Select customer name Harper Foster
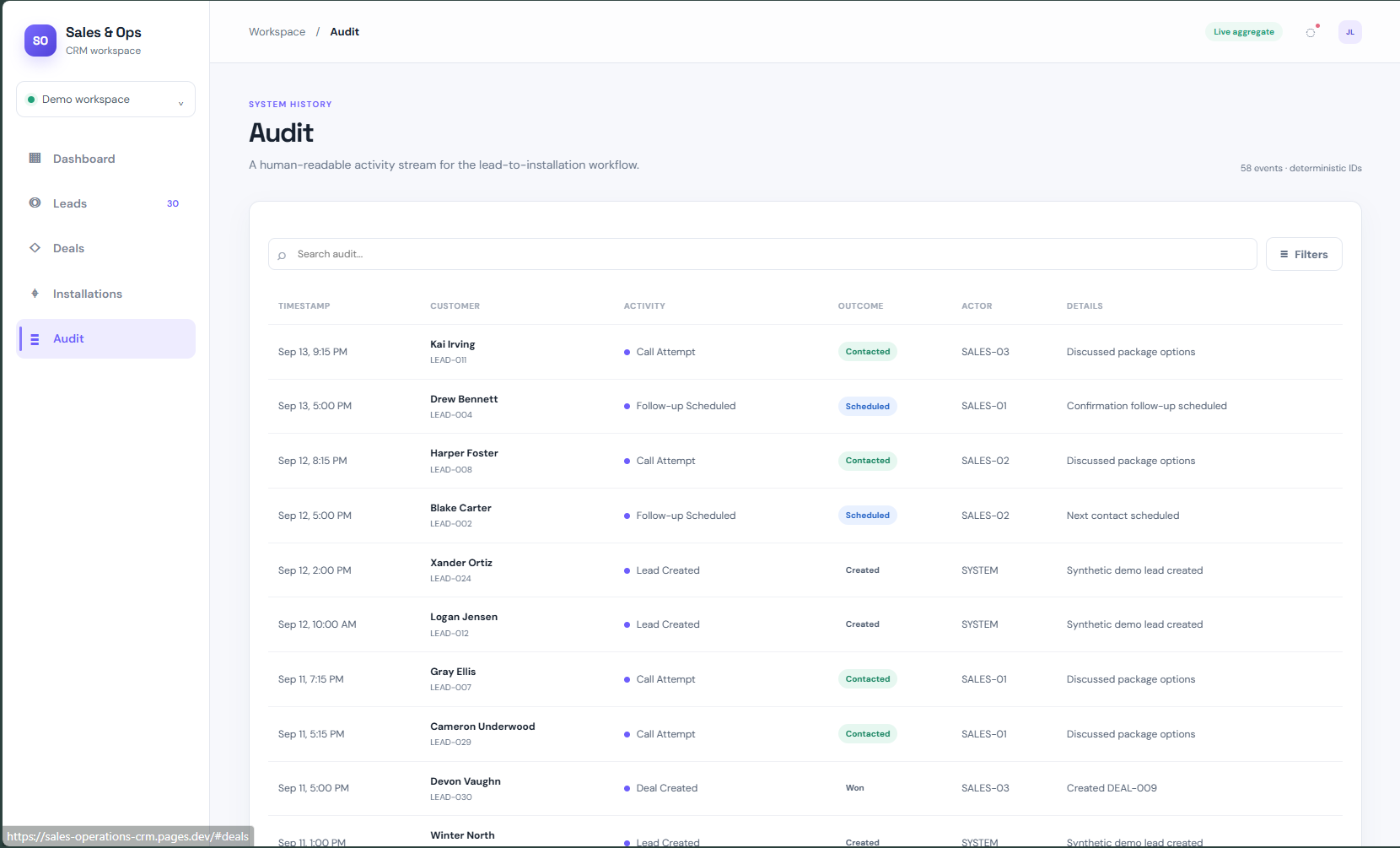 coord(464,453)
